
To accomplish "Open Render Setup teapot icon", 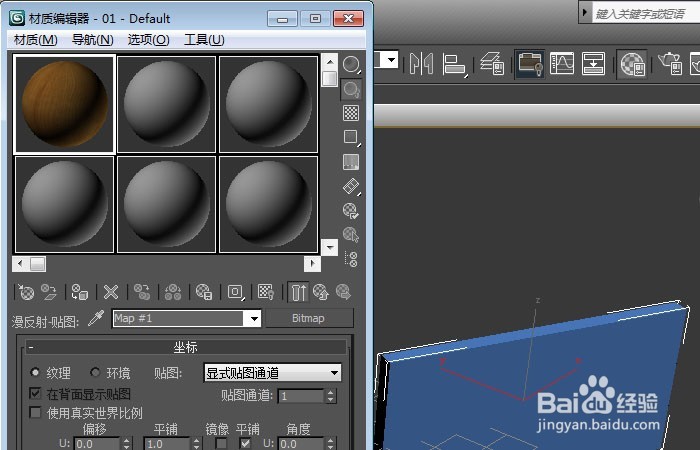I will (x=671, y=63).
